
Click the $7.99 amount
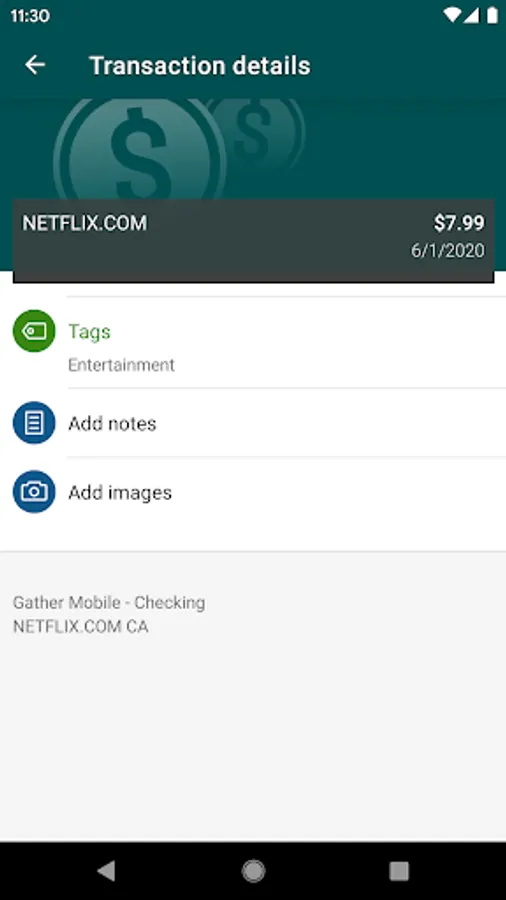(x=459, y=223)
